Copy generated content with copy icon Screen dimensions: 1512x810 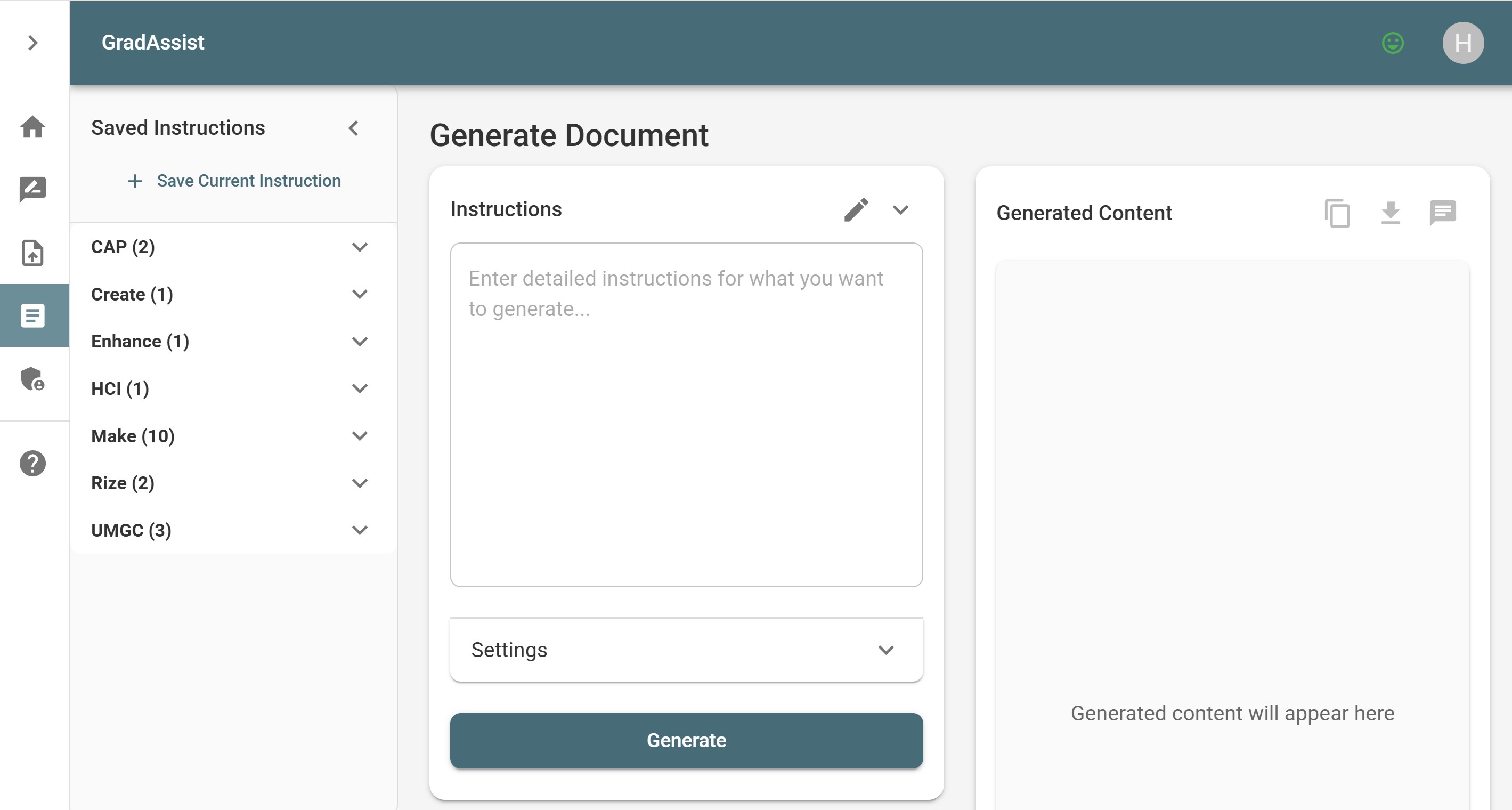(1337, 213)
